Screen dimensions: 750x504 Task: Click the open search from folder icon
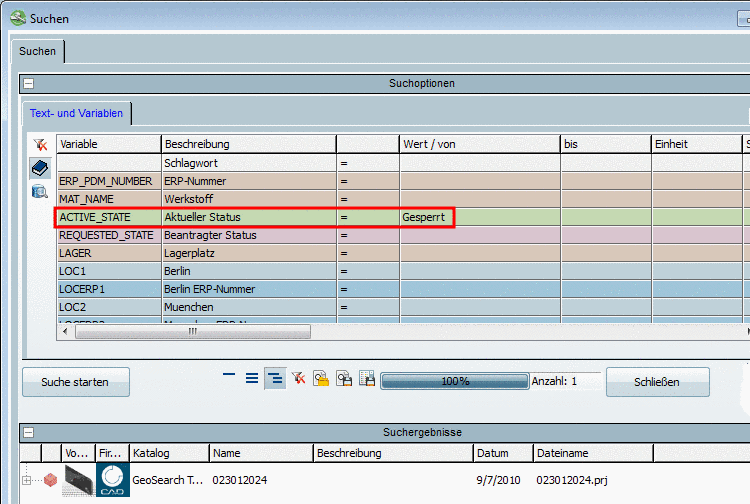tap(321, 379)
